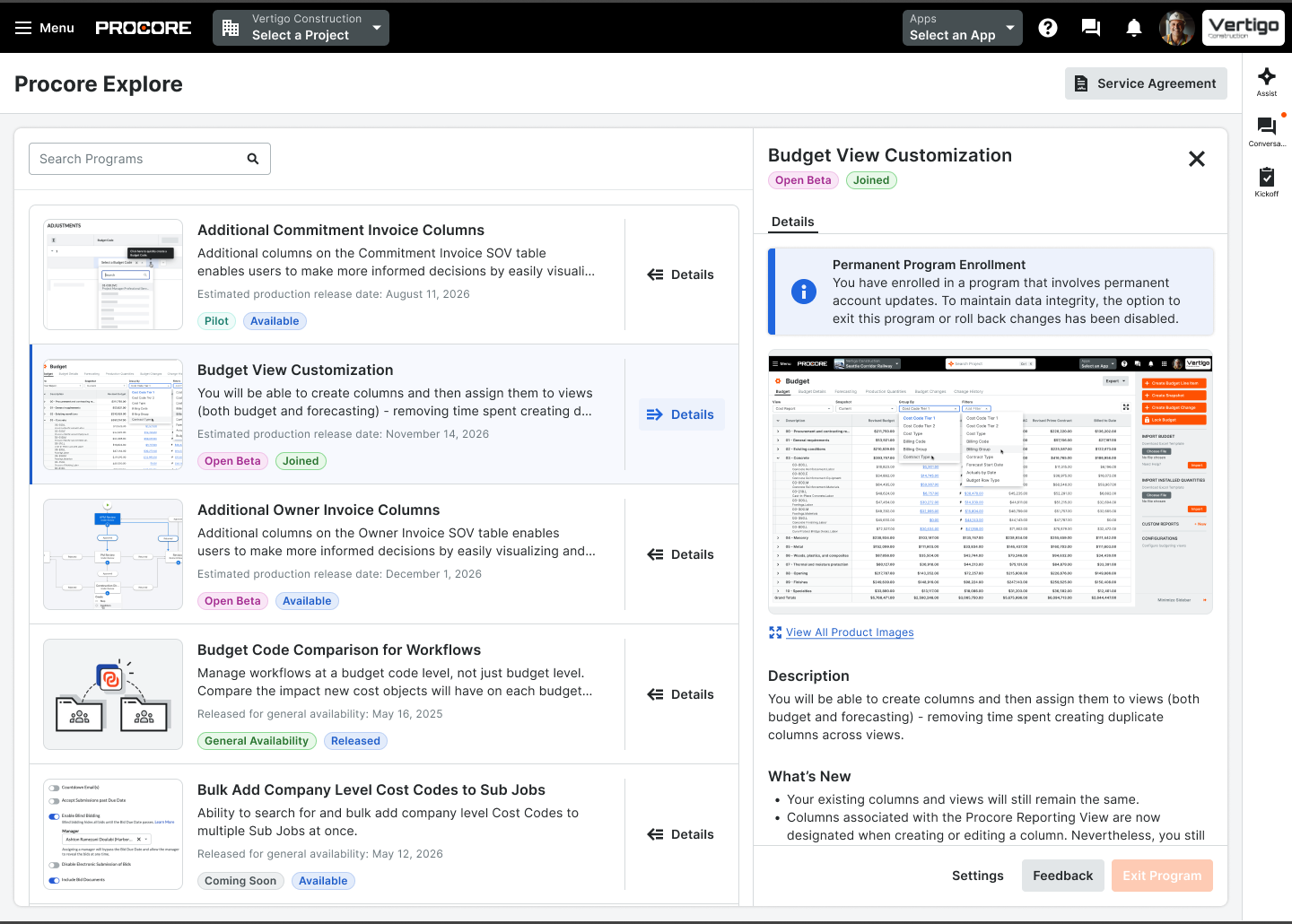Click the Feedback button
The height and width of the screenshot is (924, 1292).
(1063, 876)
